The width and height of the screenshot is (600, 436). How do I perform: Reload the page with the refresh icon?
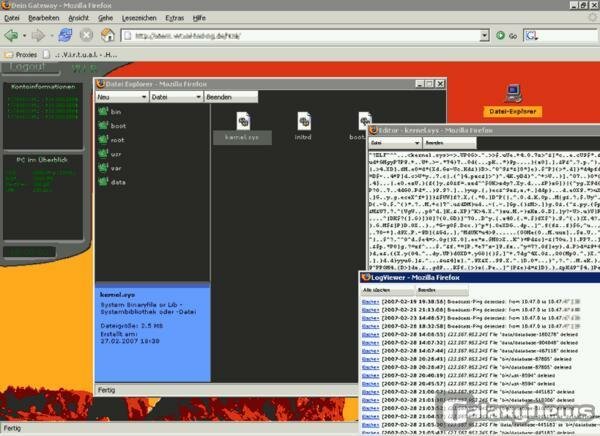[x=65, y=36]
